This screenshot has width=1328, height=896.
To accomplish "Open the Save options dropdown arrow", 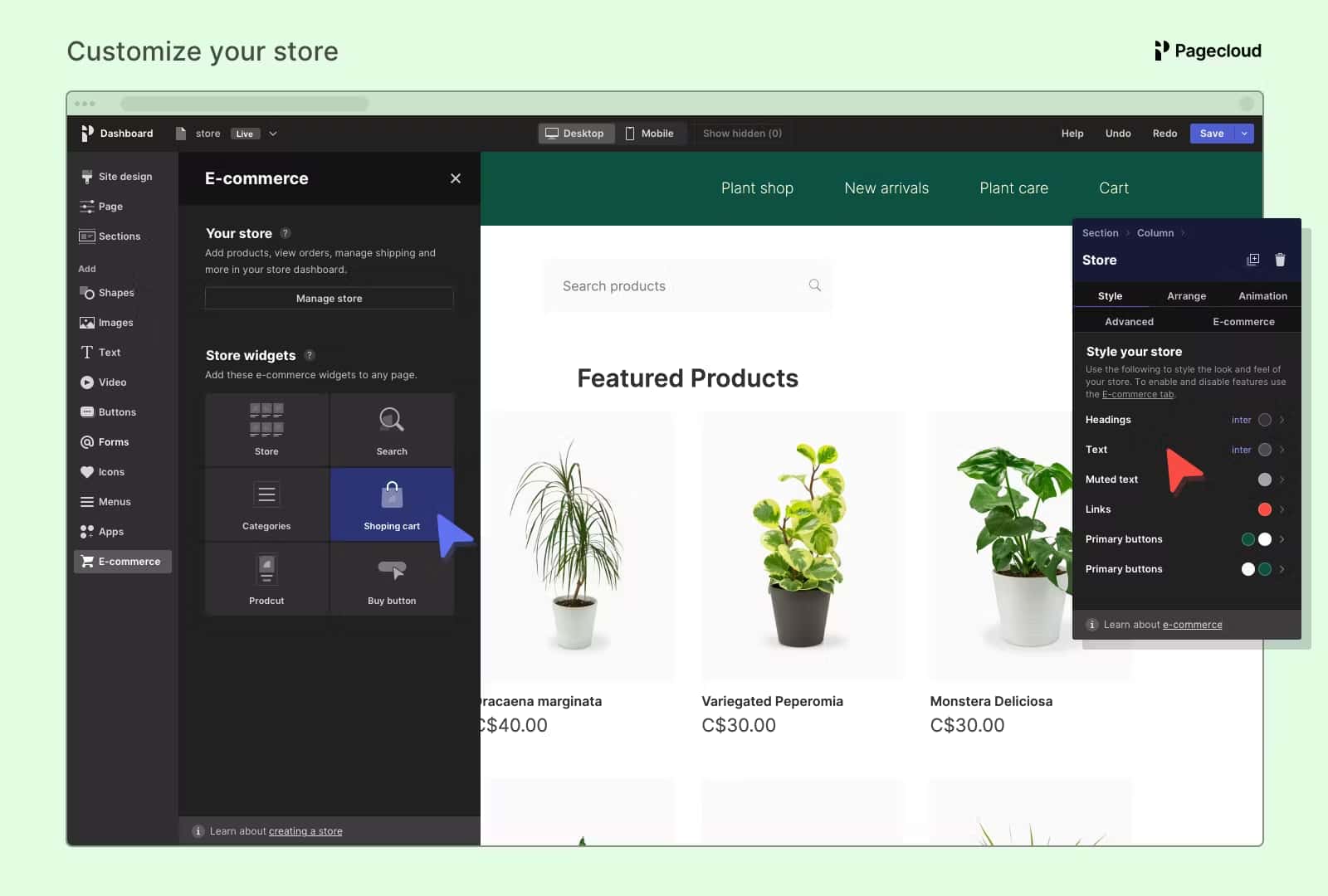I will pos(1244,134).
